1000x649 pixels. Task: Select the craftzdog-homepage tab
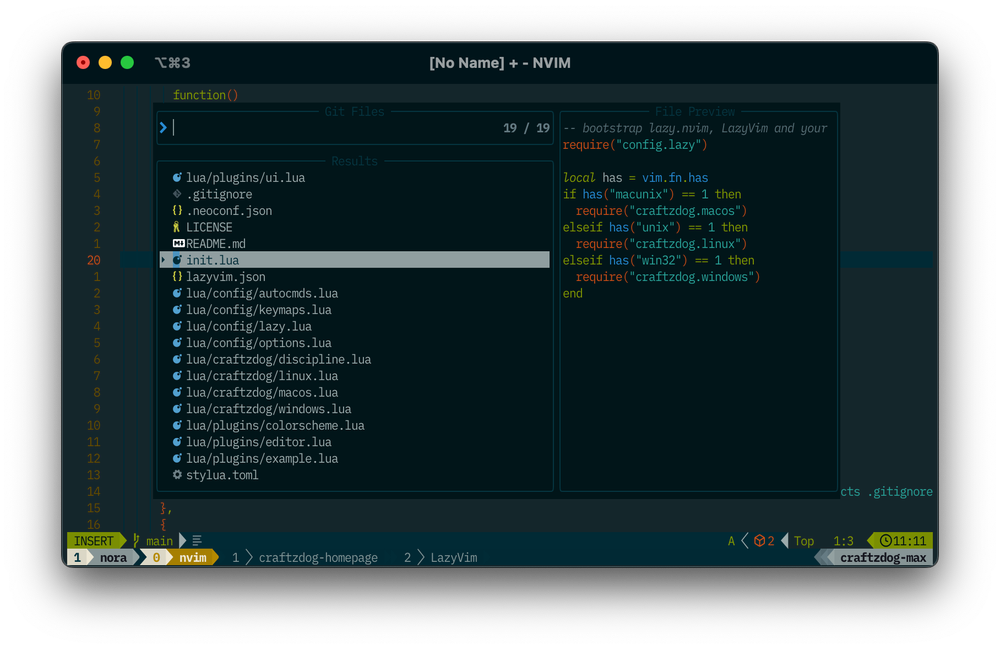coord(318,557)
